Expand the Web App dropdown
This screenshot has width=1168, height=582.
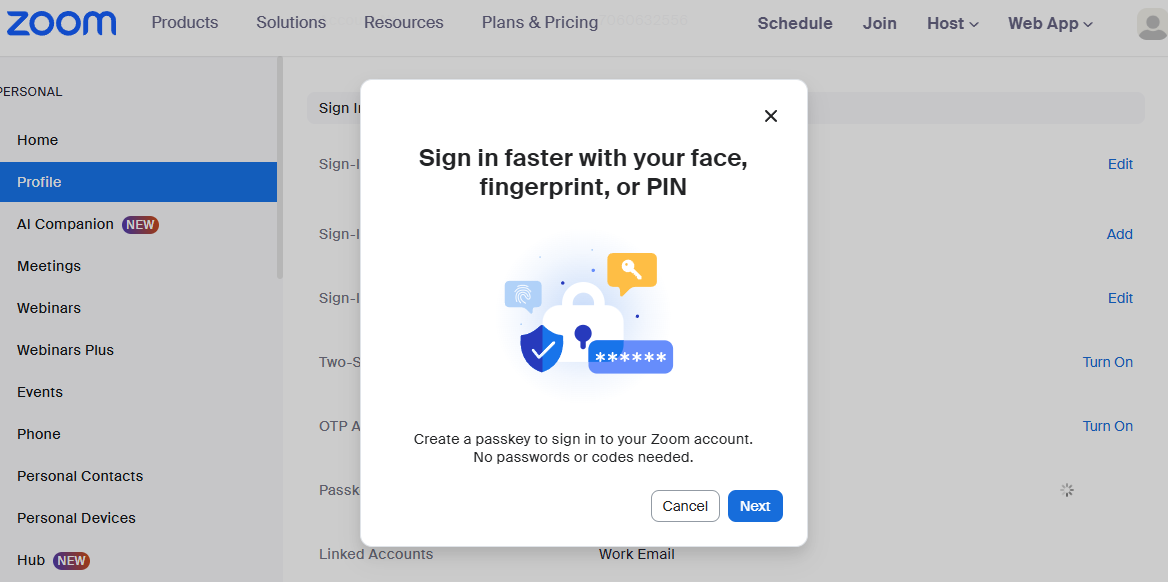click(x=1050, y=23)
